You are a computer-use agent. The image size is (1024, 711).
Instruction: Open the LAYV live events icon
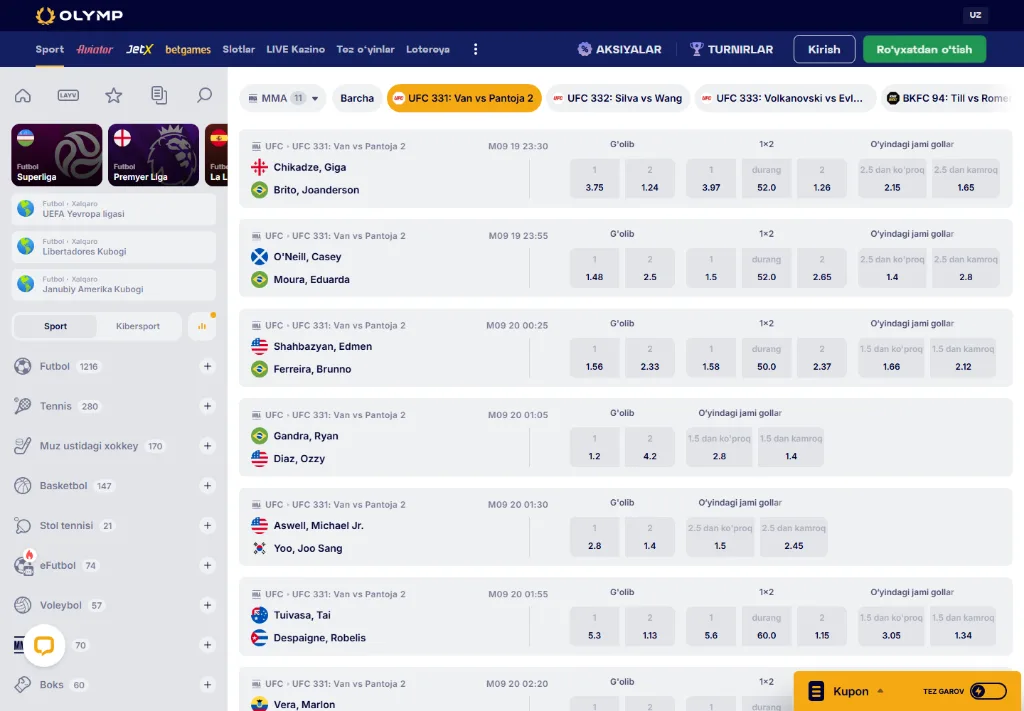tap(68, 95)
